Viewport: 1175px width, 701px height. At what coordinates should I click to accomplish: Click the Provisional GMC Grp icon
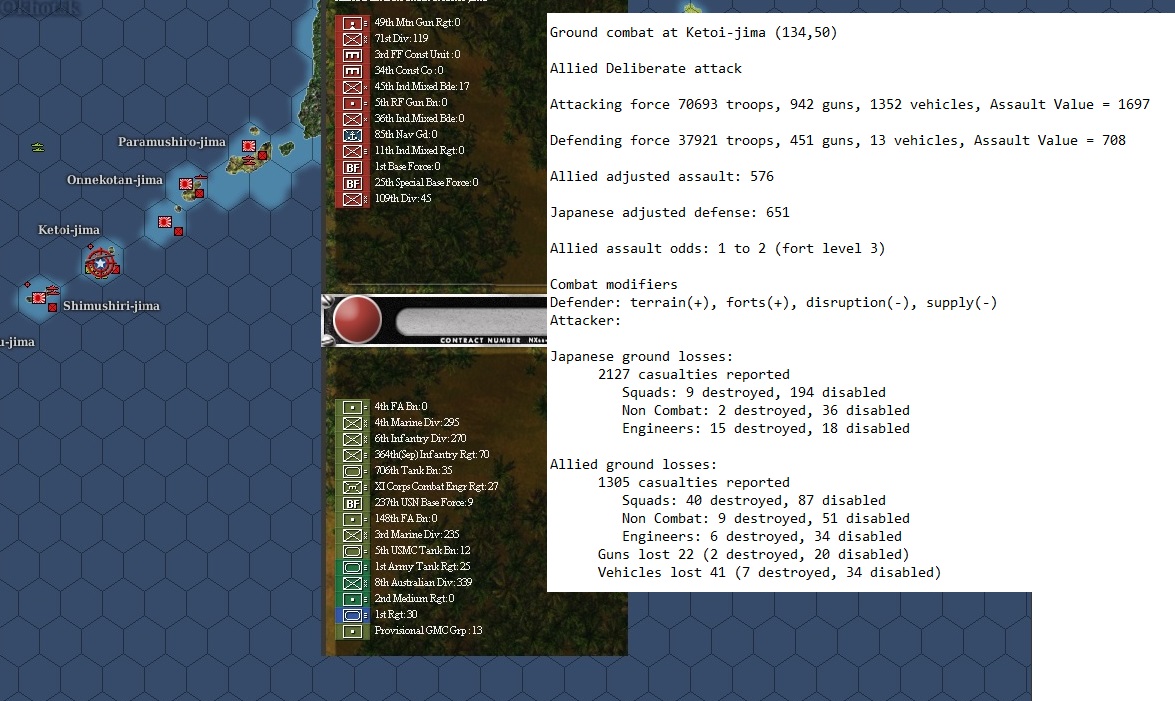(352, 631)
